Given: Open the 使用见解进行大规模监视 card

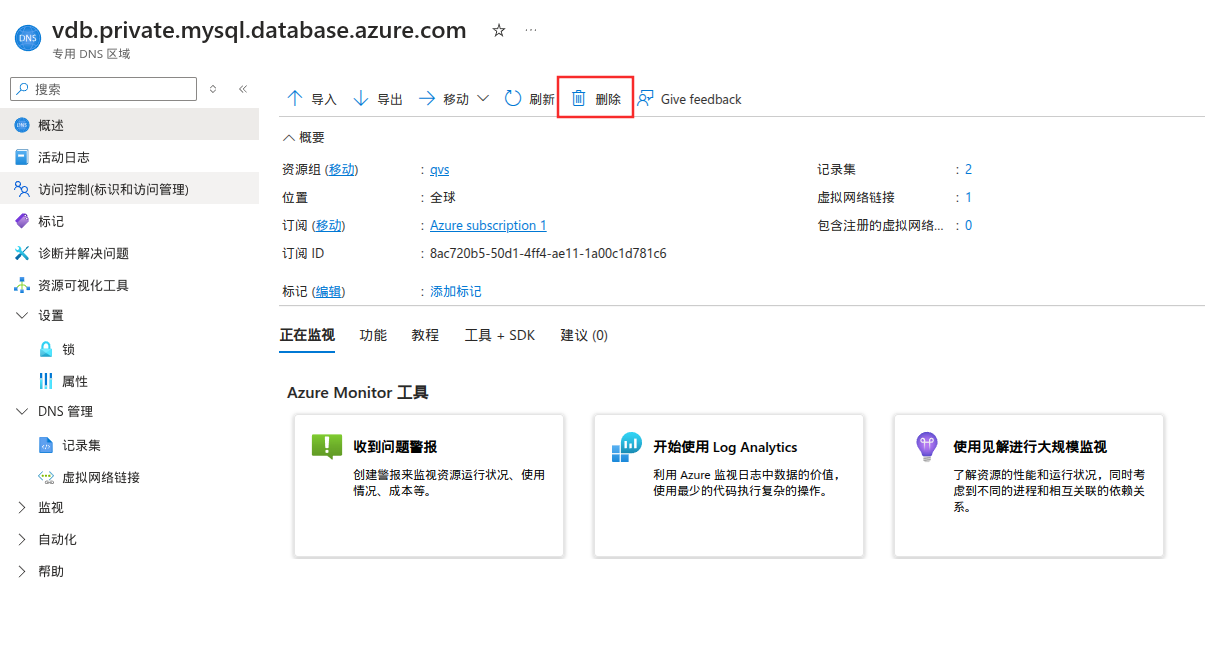Looking at the screenshot, I should coord(1029,486).
